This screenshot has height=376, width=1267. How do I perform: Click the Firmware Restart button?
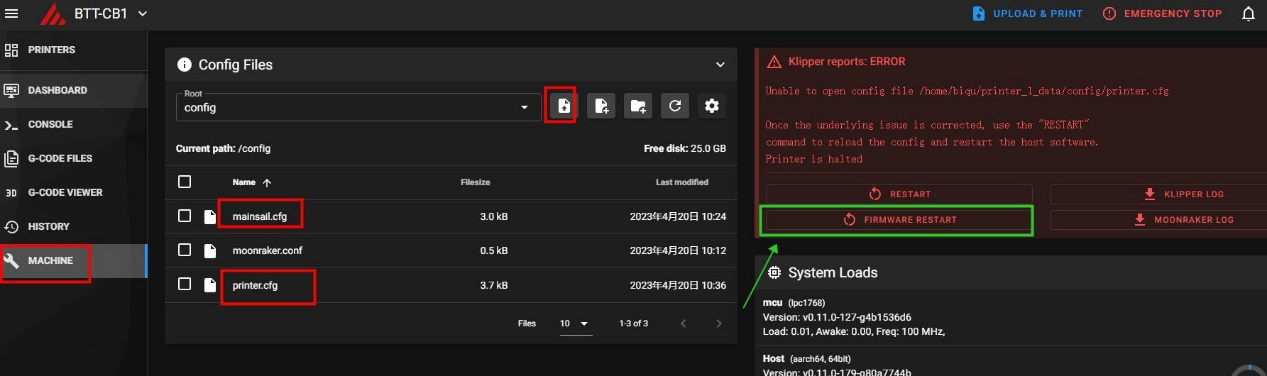[897, 220]
